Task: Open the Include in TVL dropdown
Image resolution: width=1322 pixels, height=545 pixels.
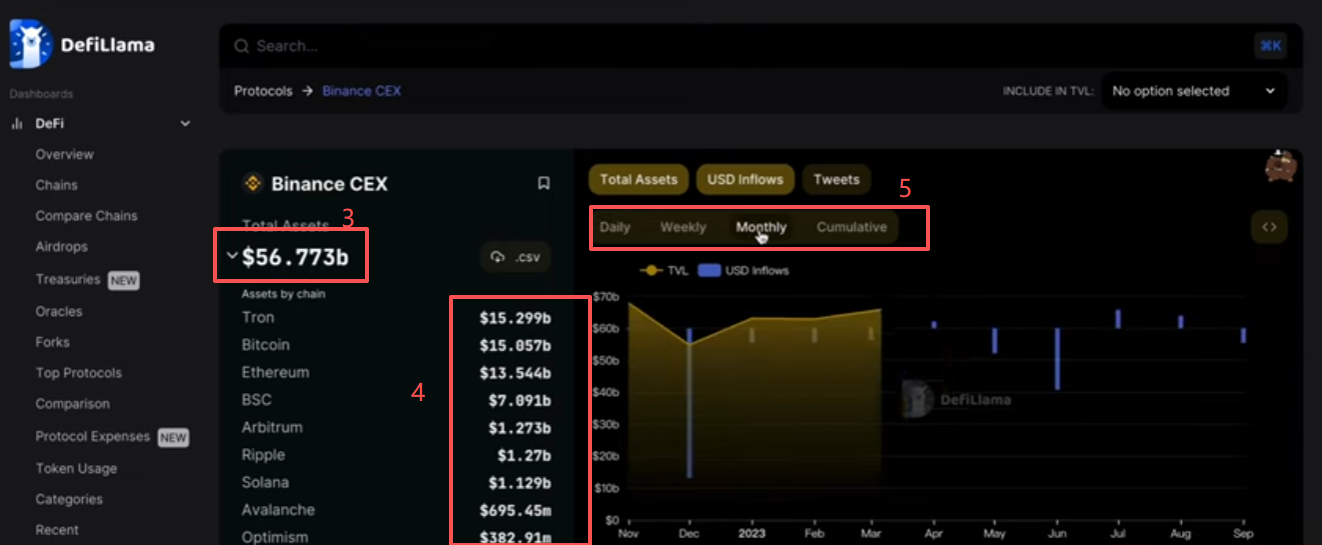Action: point(1194,91)
